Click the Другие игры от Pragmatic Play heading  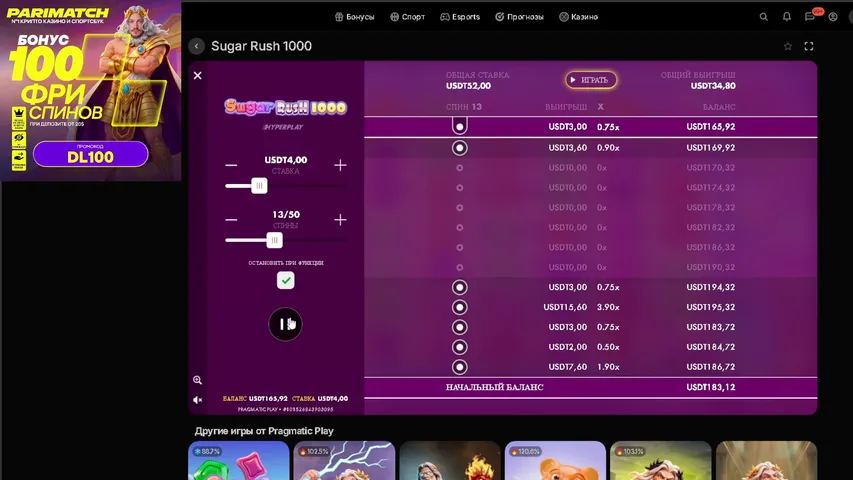click(264, 431)
